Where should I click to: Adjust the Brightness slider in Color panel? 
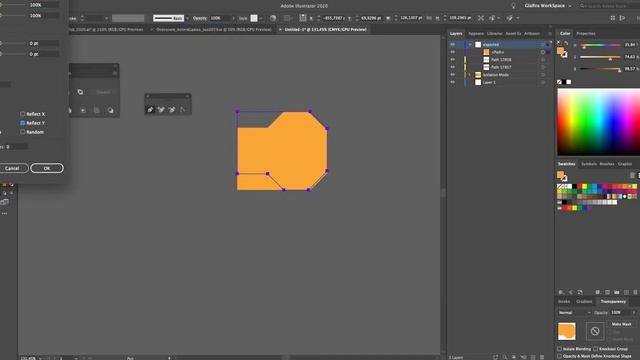[x=600, y=69]
